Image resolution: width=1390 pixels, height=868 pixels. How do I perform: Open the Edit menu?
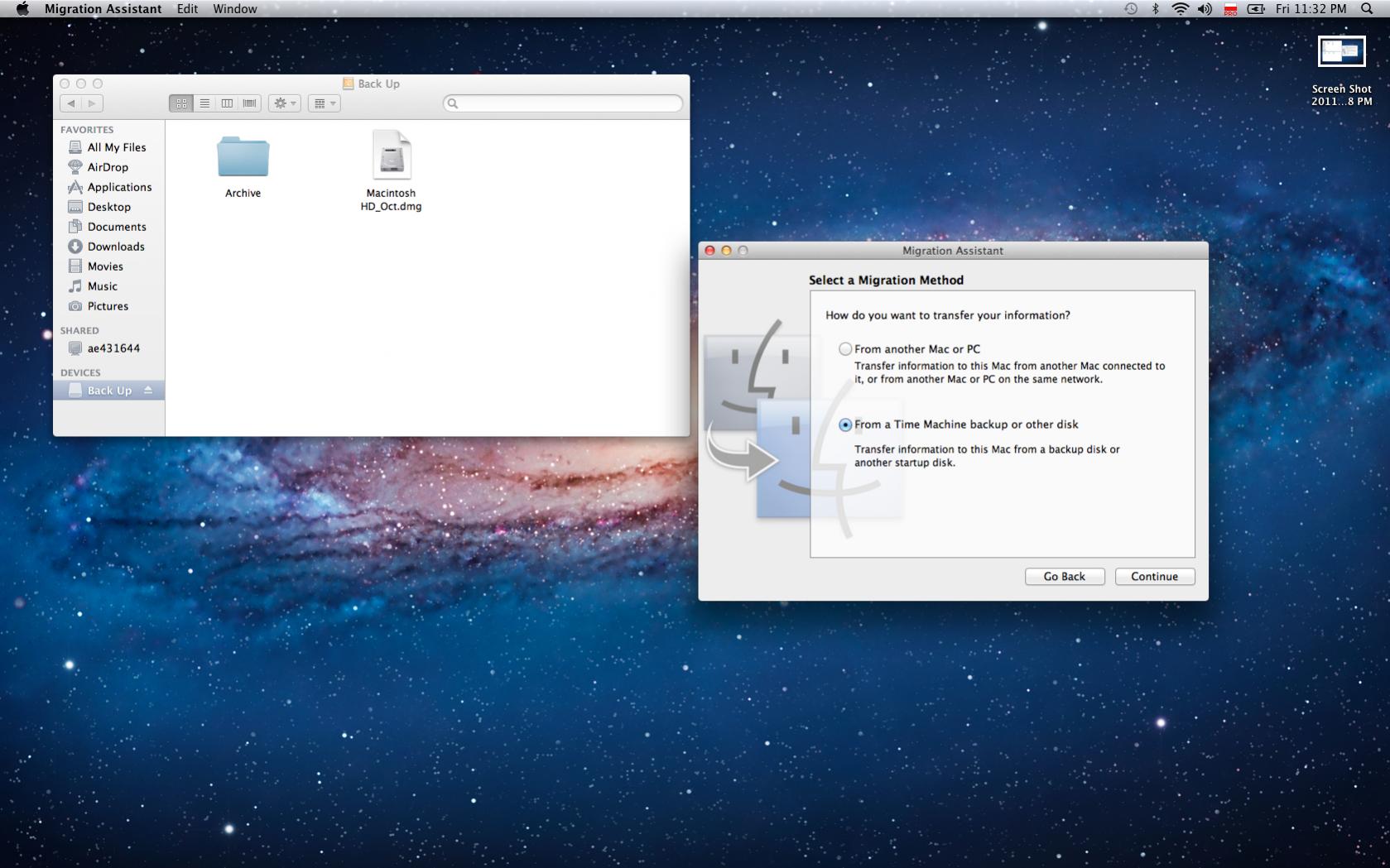pyautogui.click(x=187, y=9)
